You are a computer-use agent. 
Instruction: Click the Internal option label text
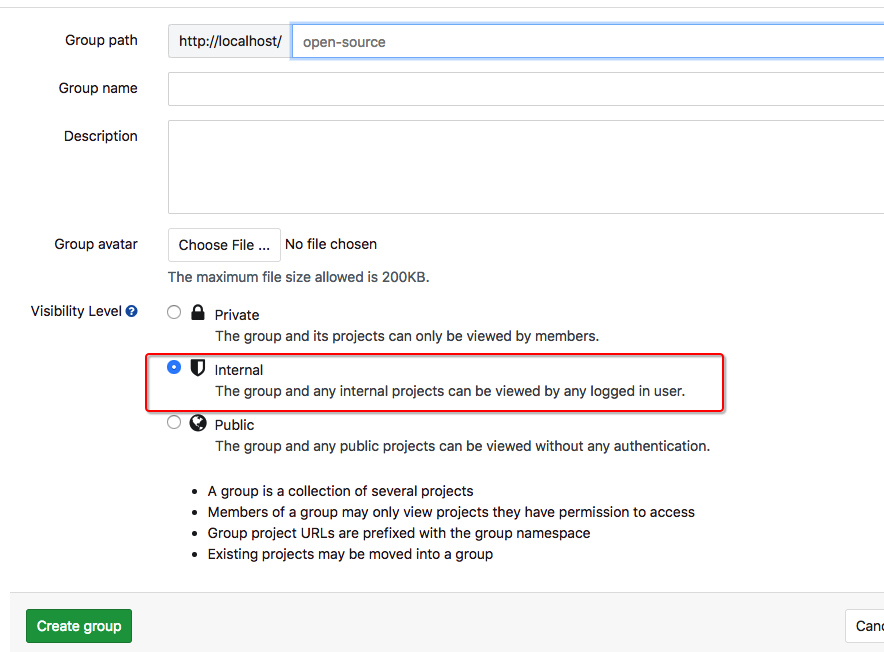click(x=239, y=370)
